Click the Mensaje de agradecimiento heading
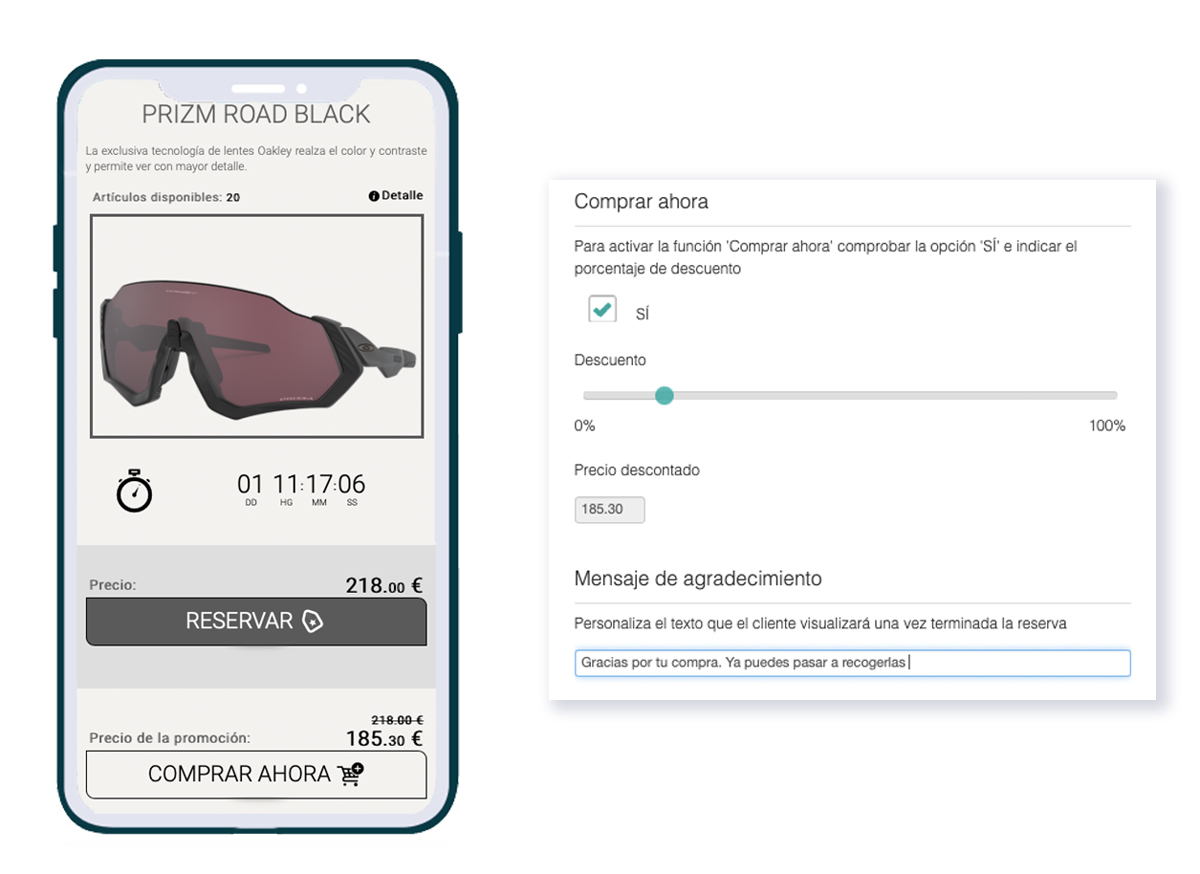 (698, 579)
